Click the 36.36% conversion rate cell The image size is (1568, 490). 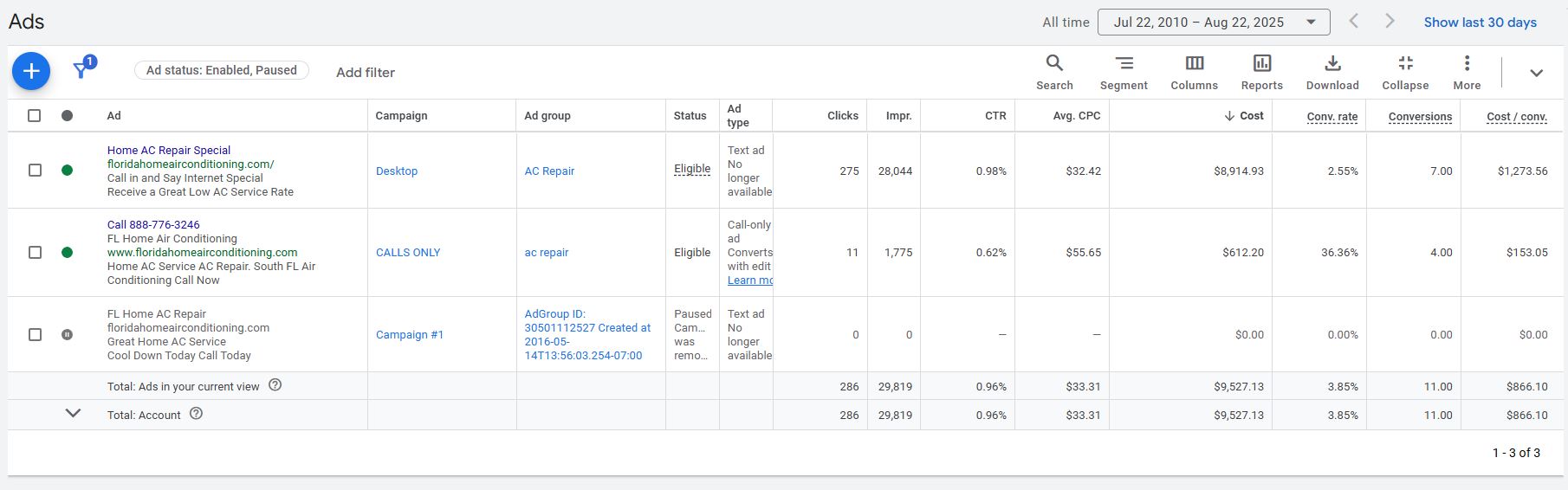(x=1339, y=253)
